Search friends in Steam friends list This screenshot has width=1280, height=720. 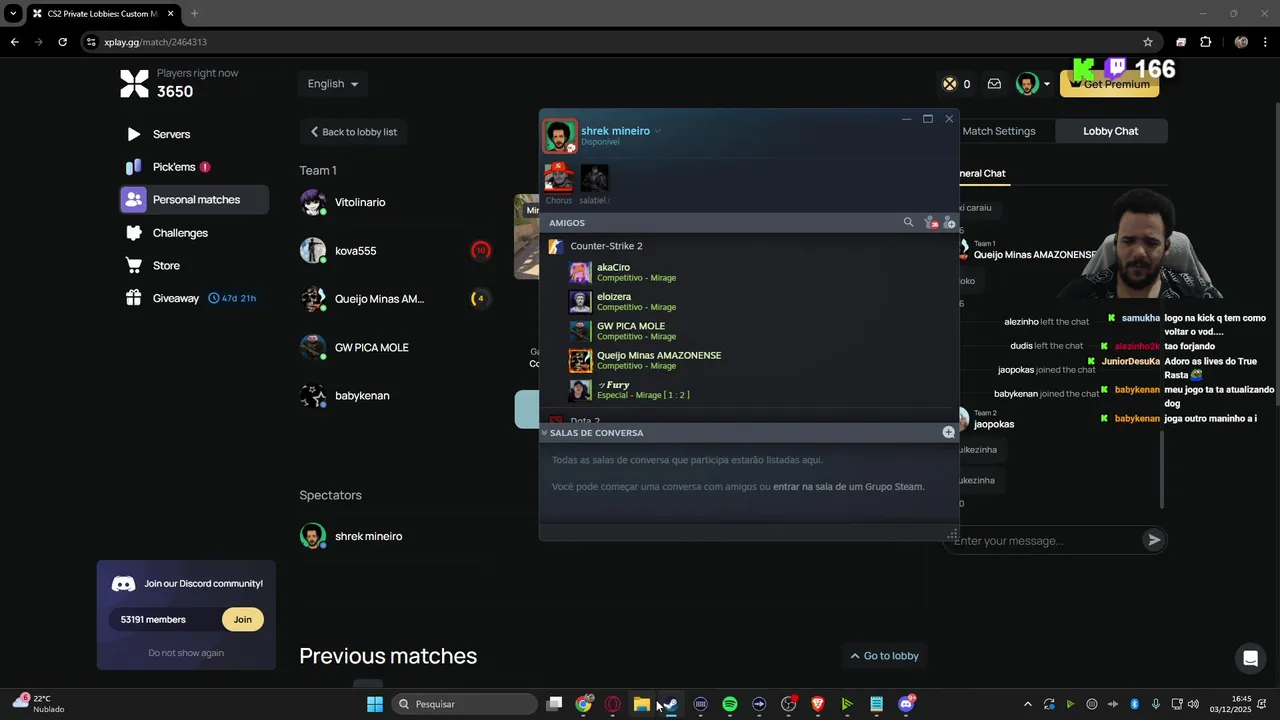[908, 222]
